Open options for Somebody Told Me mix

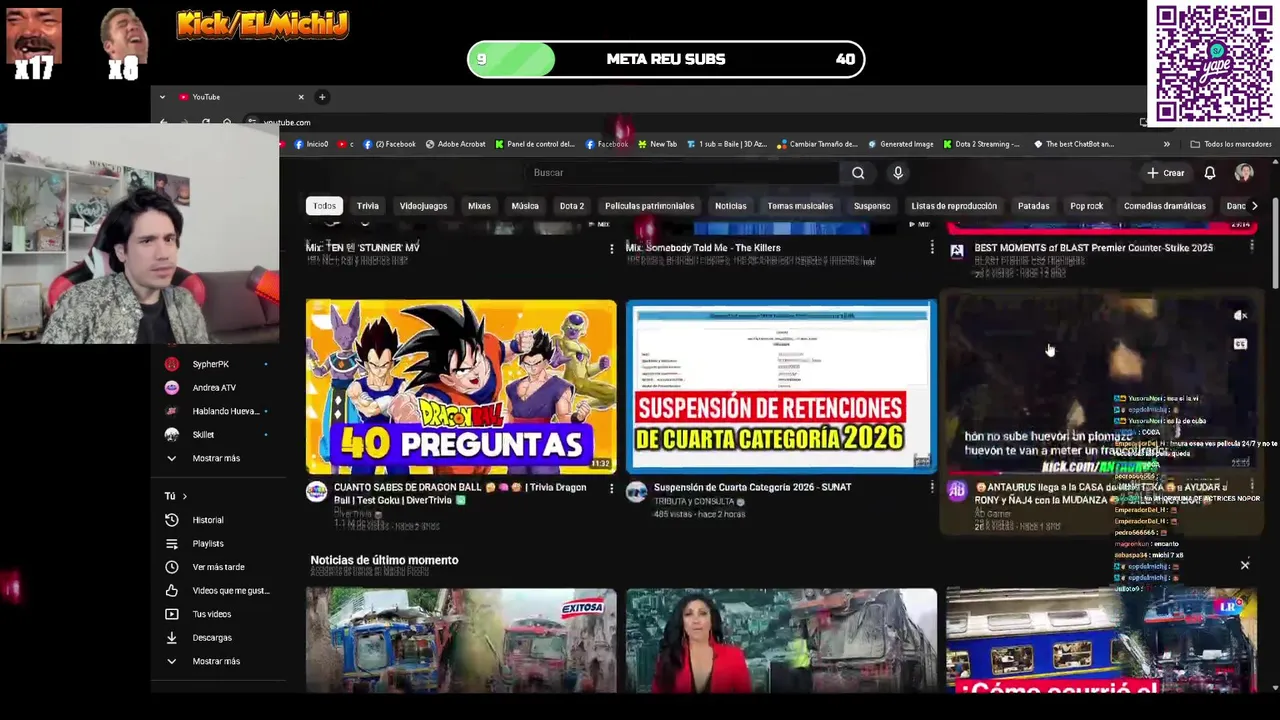(931, 248)
